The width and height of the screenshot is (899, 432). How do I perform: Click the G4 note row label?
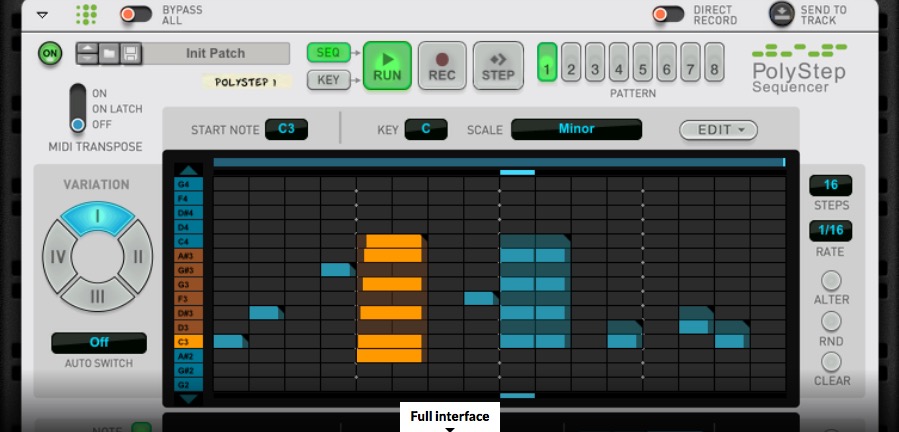[189, 184]
